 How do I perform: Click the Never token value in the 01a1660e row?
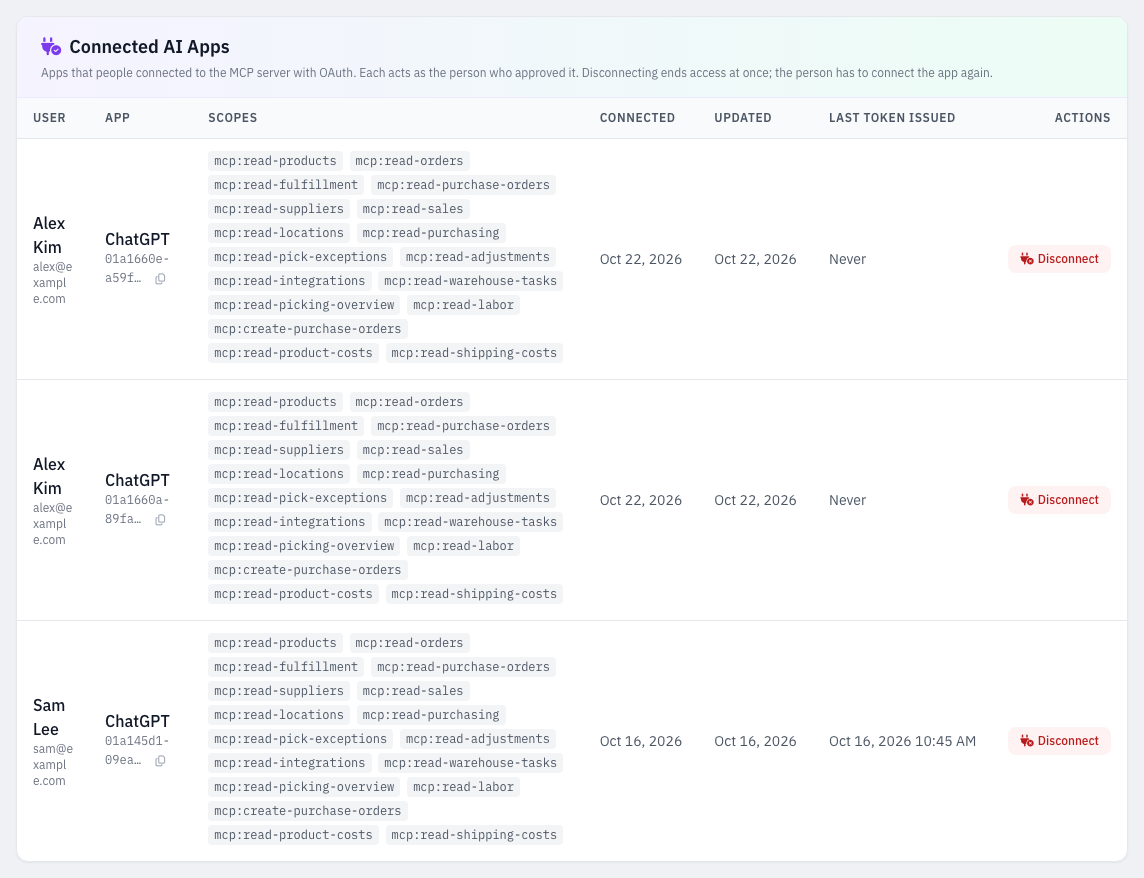click(847, 259)
